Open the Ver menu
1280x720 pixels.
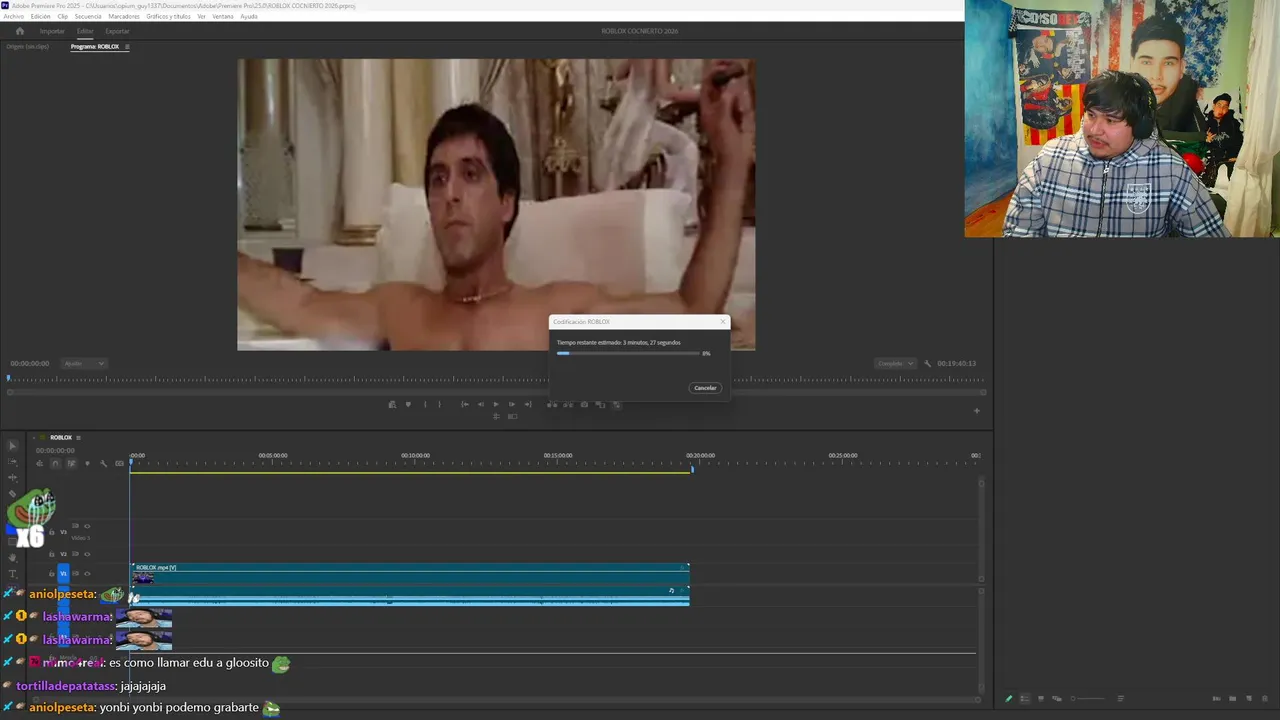201,16
